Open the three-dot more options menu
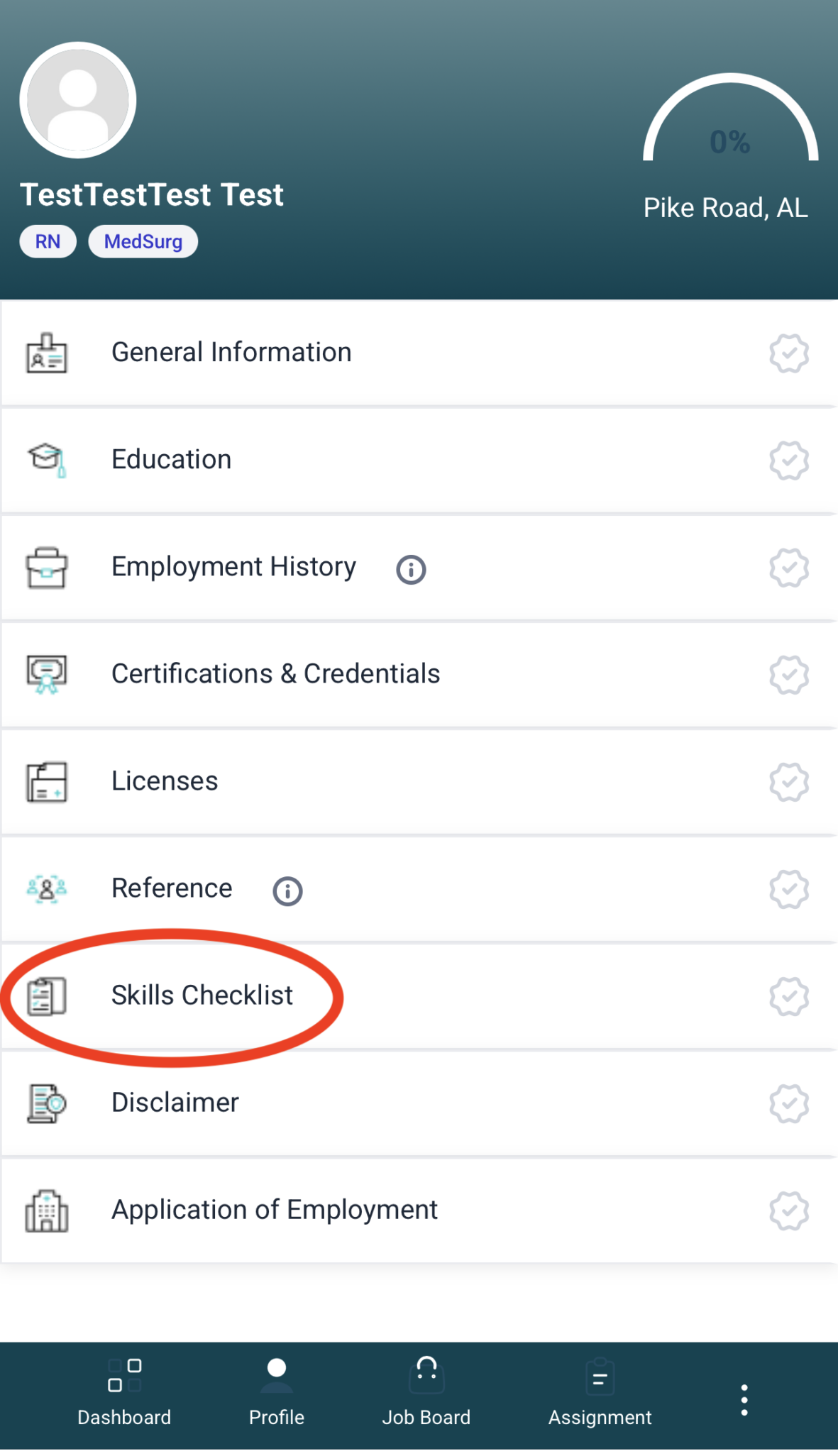The height and width of the screenshot is (1456, 838). tap(744, 1399)
